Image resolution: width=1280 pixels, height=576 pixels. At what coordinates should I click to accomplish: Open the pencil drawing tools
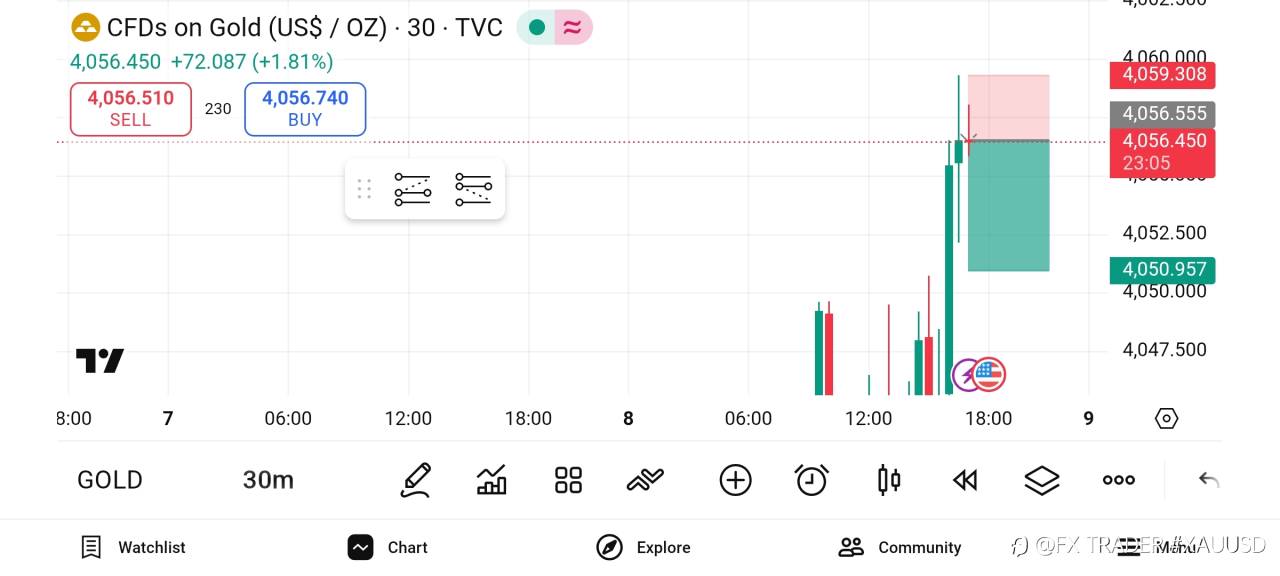point(415,480)
